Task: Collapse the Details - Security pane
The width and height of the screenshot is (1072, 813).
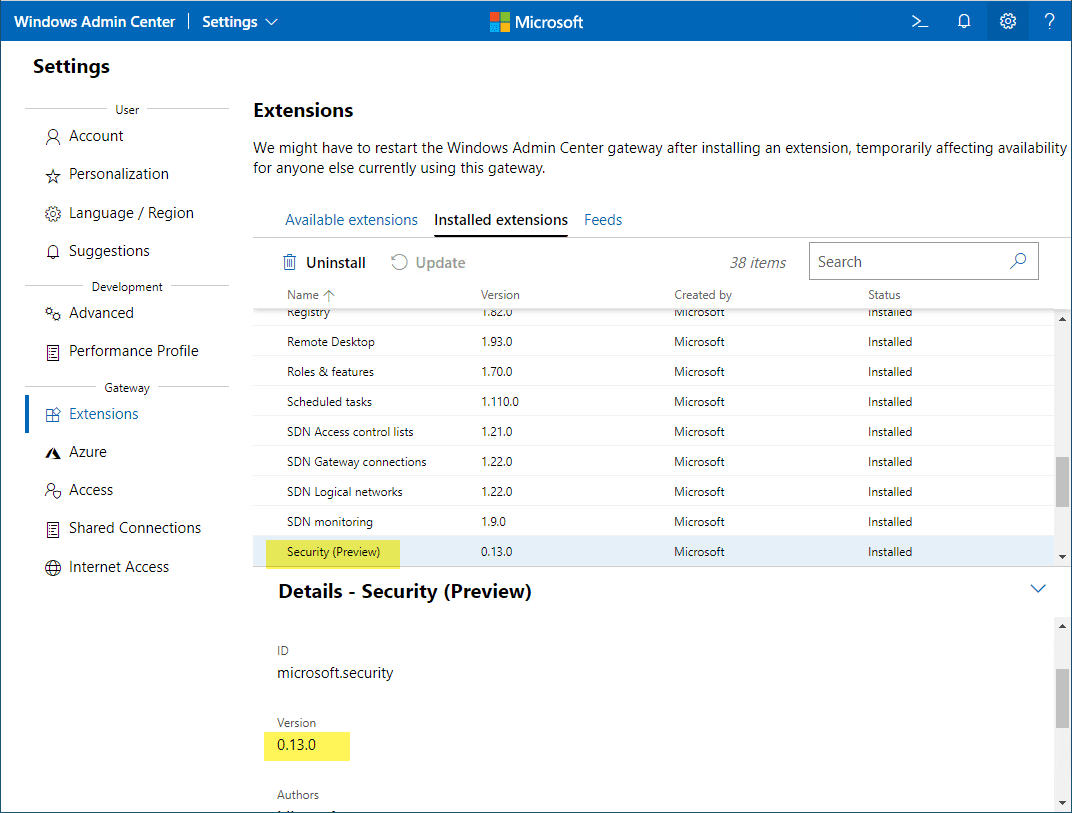Action: coord(1037,589)
